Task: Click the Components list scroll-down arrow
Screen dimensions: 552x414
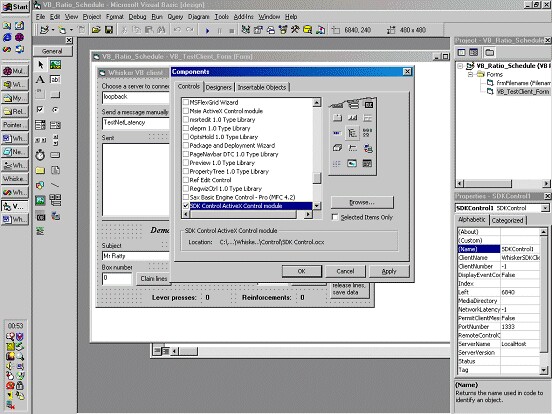Action: point(317,206)
